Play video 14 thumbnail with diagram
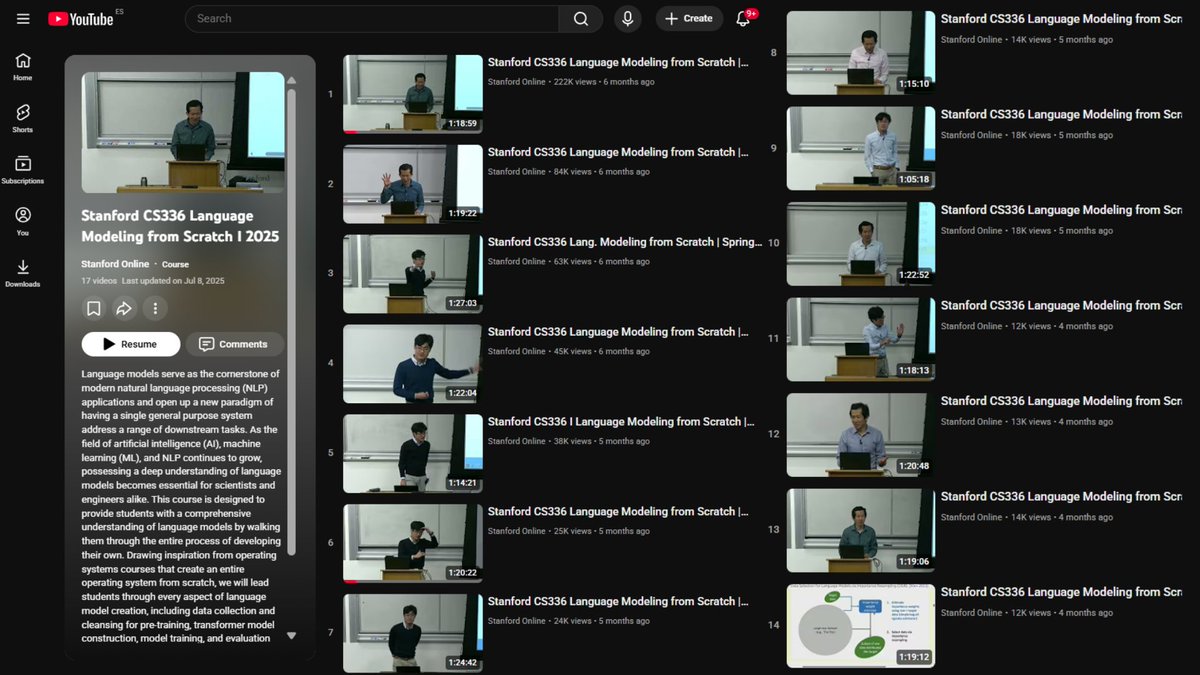The height and width of the screenshot is (675, 1200). tap(861, 626)
